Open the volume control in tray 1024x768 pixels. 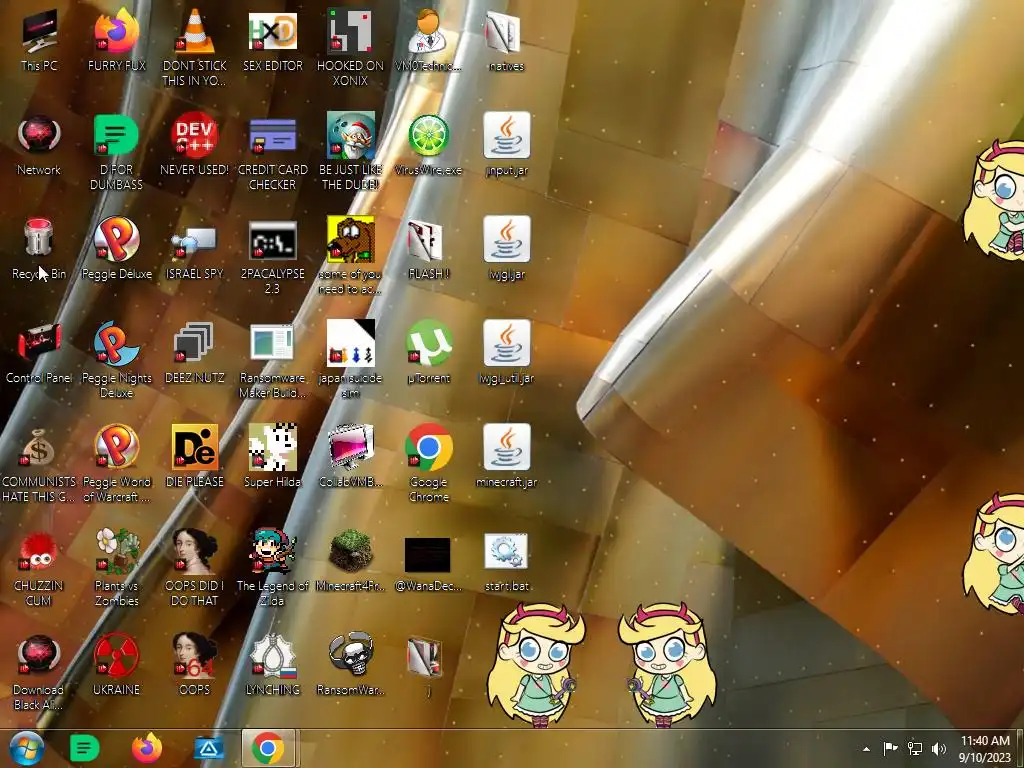pyautogui.click(x=939, y=748)
